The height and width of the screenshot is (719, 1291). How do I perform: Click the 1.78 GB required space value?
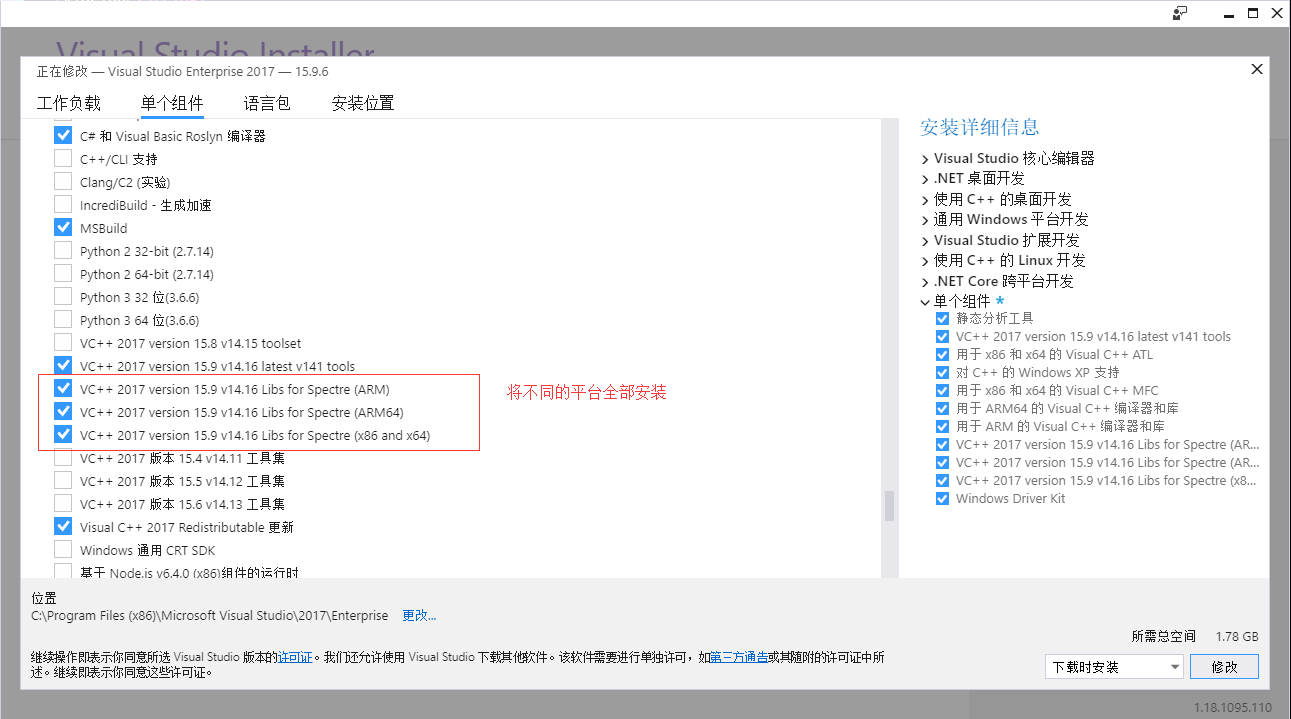click(1237, 636)
